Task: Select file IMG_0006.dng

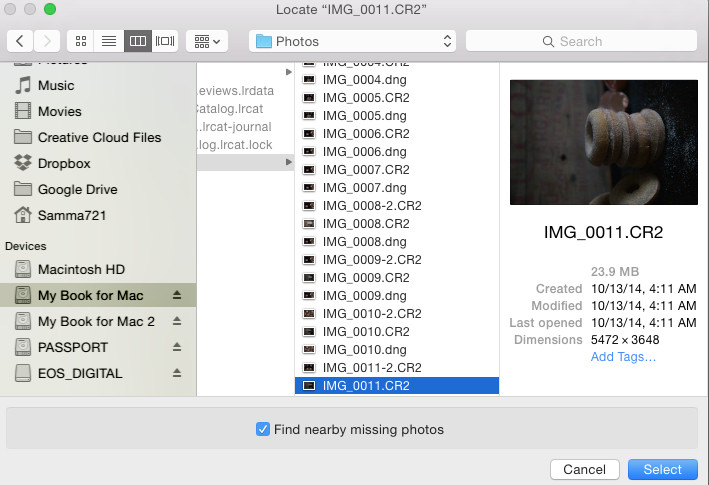Action: (364, 152)
